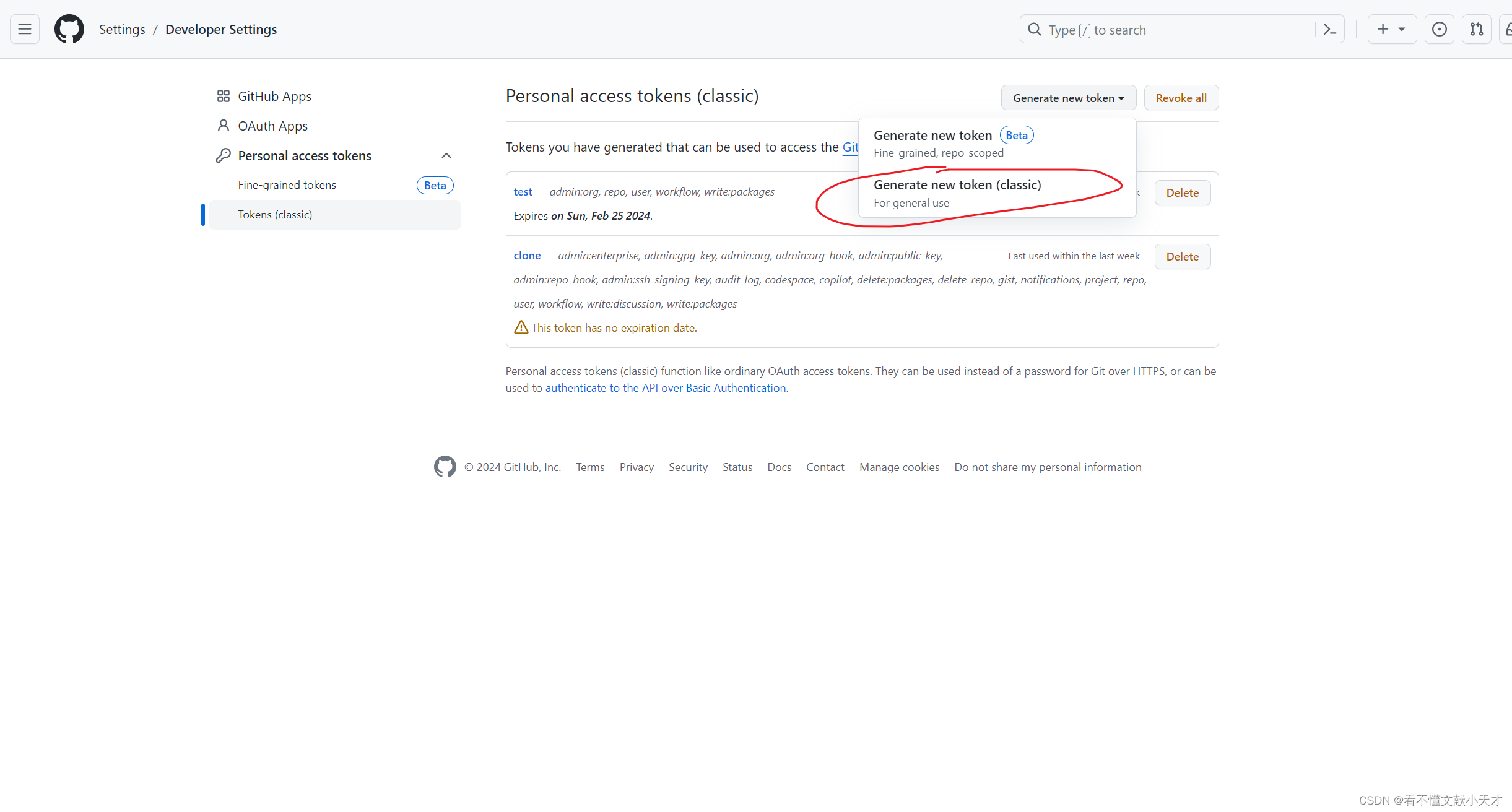The height and width of the screenshot is (812, 1512).
Task: Click the Personal access tokens key icon
Action: tap(224, 155)
